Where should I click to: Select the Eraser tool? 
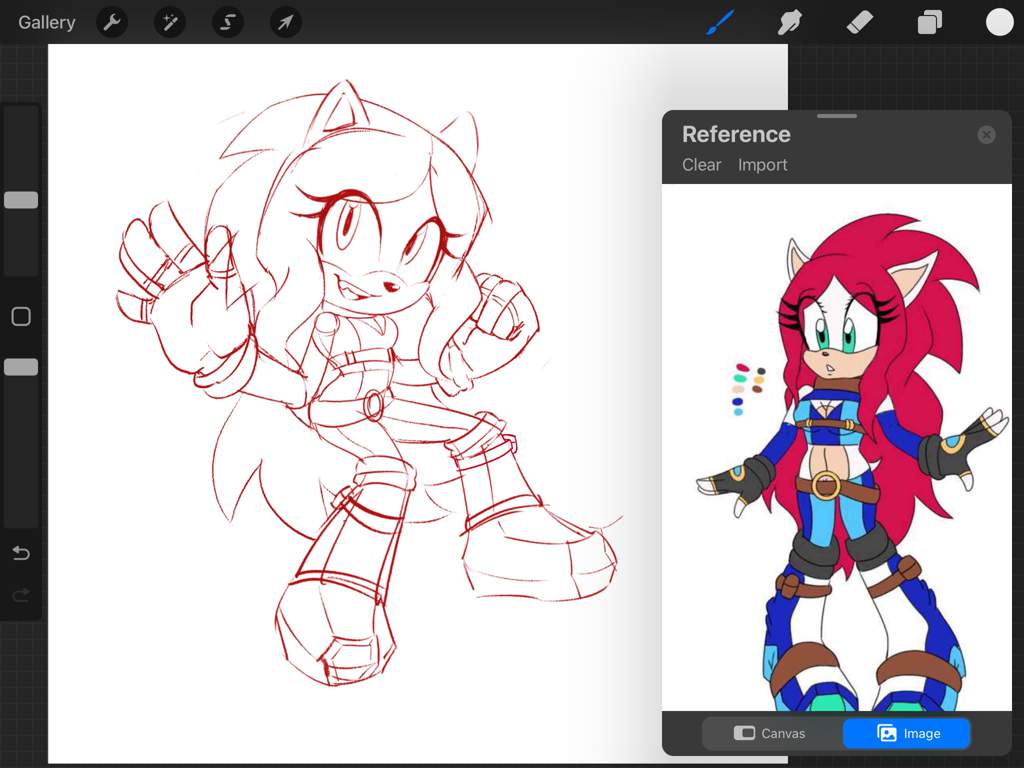pyautogui.click(x=860, y=22)
